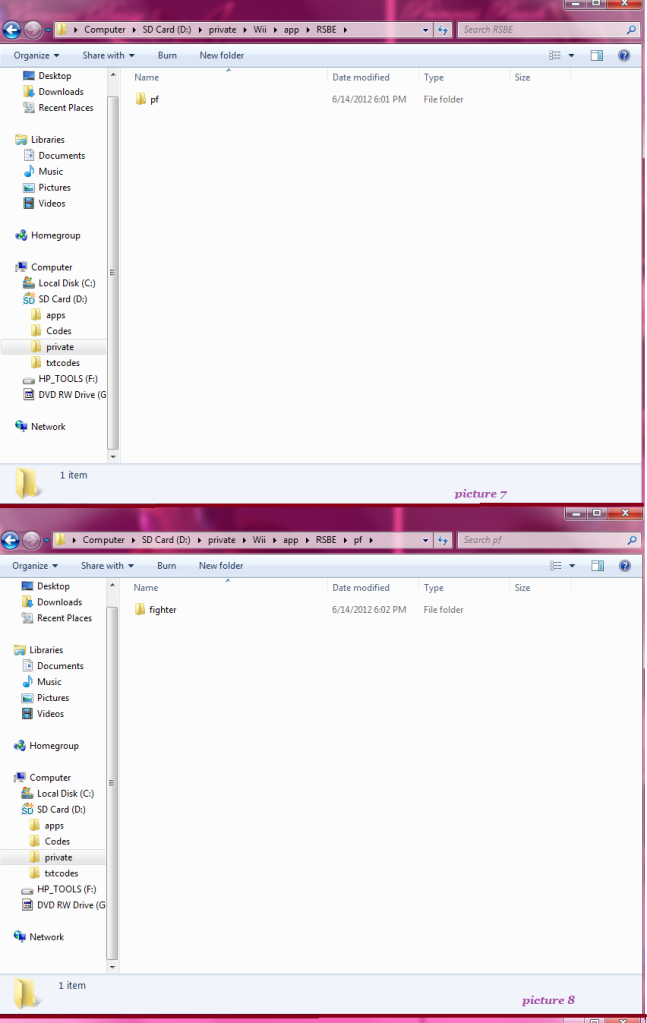Select Local Disk (C:) in bottom window sidebar
Image resolution: width=647 pixels, height=1023 pixels.
tap(65, 793)
